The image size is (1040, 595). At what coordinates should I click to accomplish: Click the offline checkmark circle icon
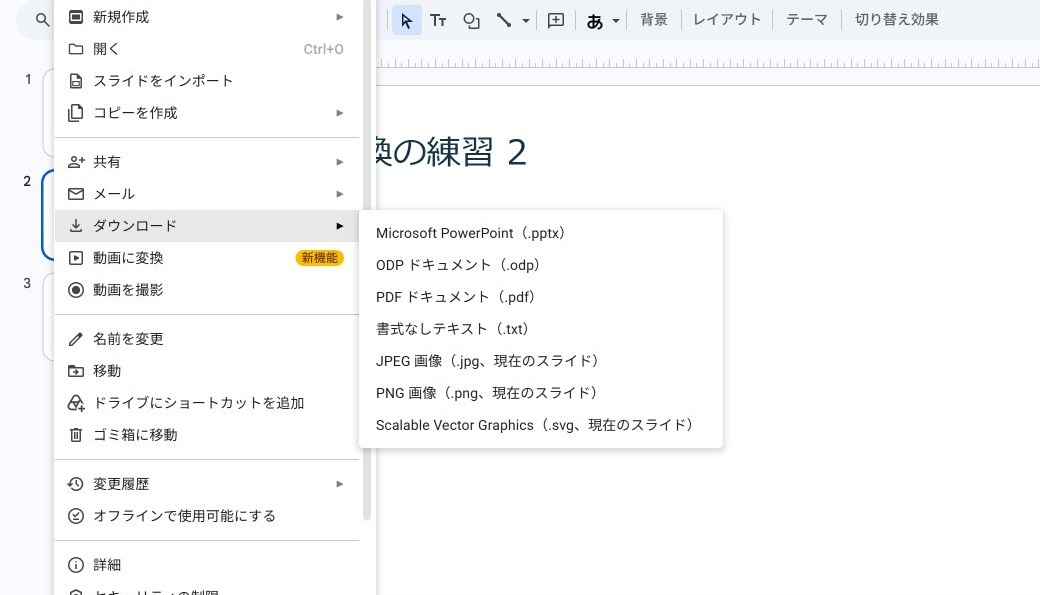pyautogui.click(x=76, y=516)
